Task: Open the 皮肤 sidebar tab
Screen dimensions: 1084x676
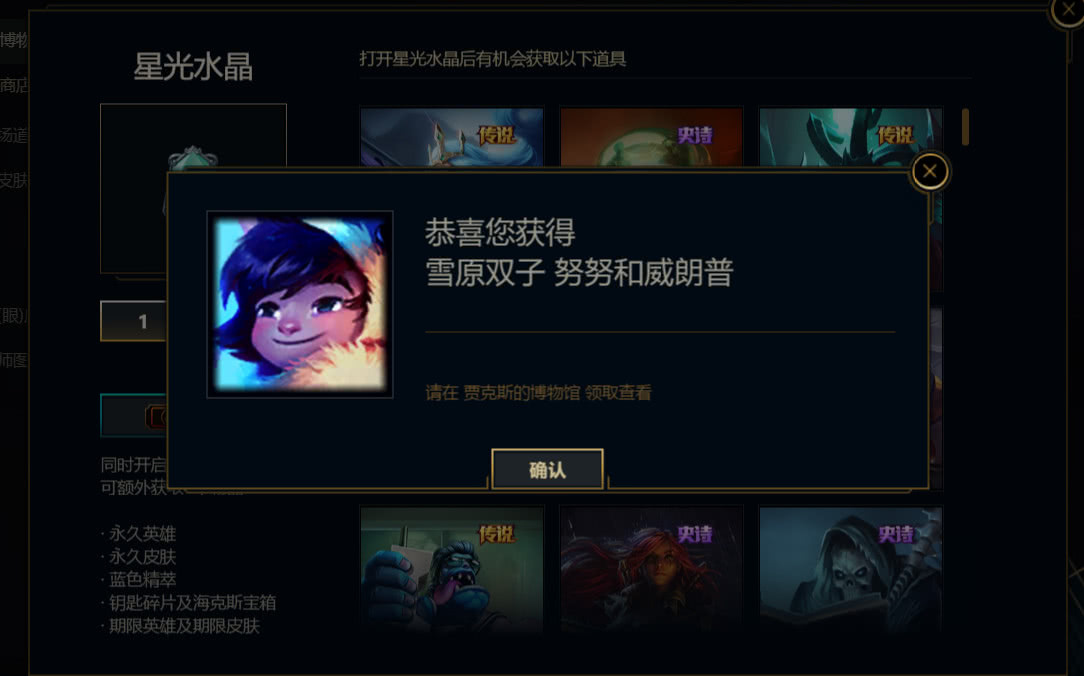Action: (13, 180)
